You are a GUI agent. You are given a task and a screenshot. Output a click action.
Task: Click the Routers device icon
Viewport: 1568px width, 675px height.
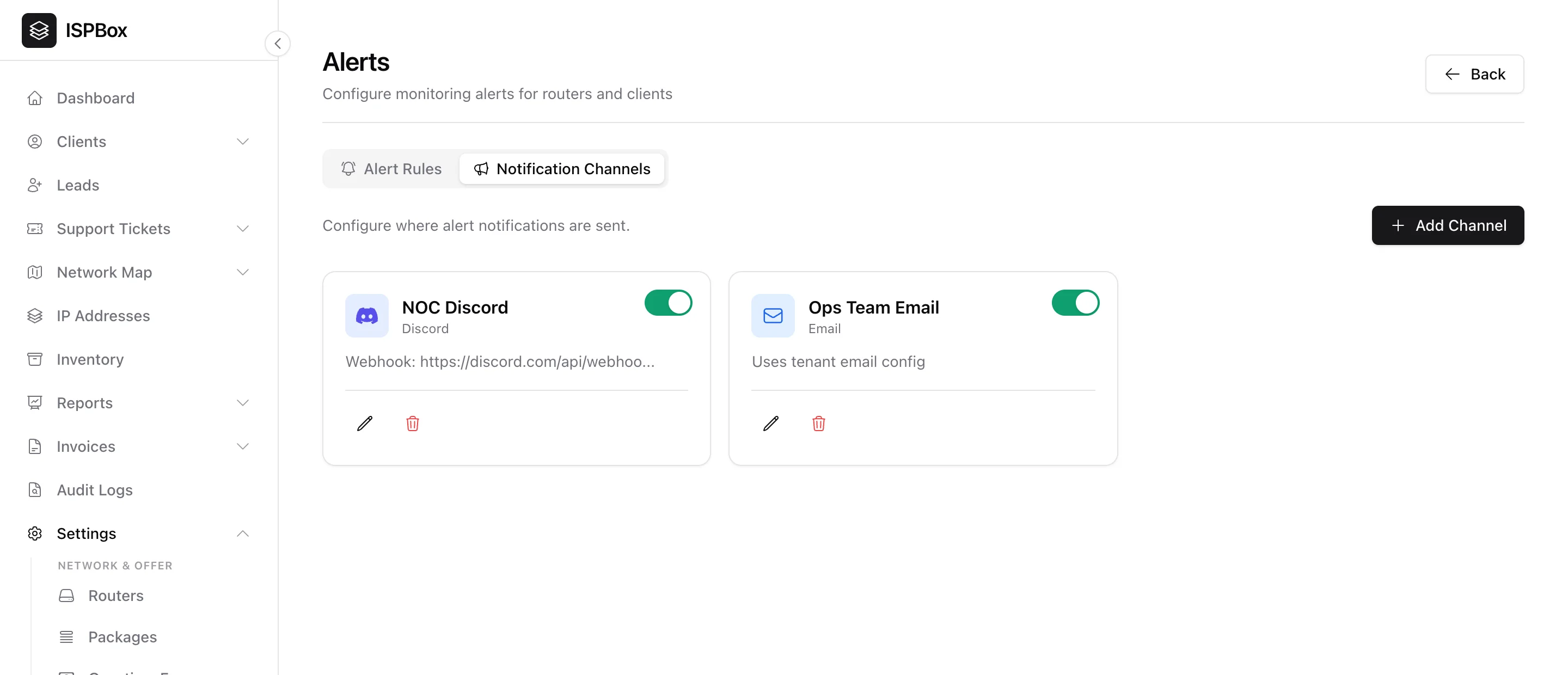point(66,596)
